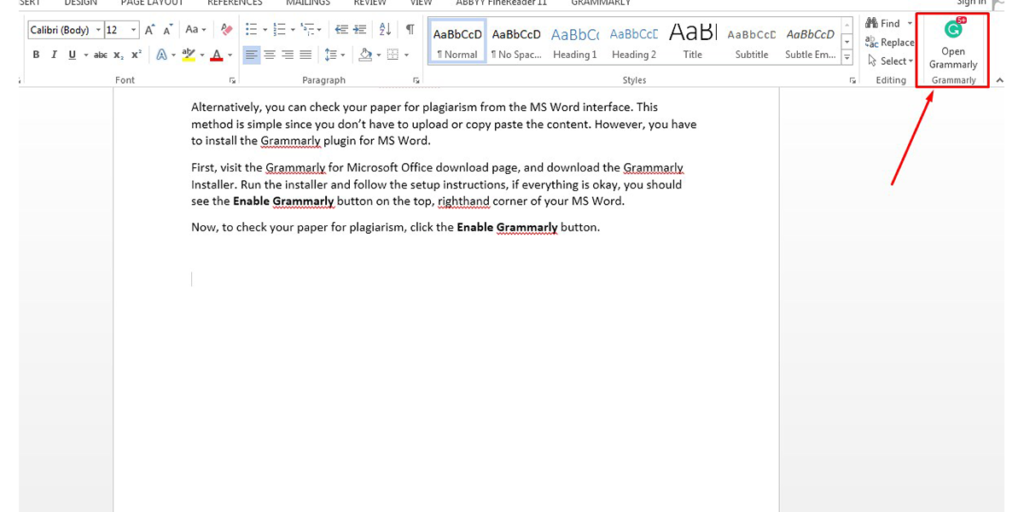Expand bullet library dropdown arrow
The width and height of the screenshot is (1024, 512).
coord(265,29)
